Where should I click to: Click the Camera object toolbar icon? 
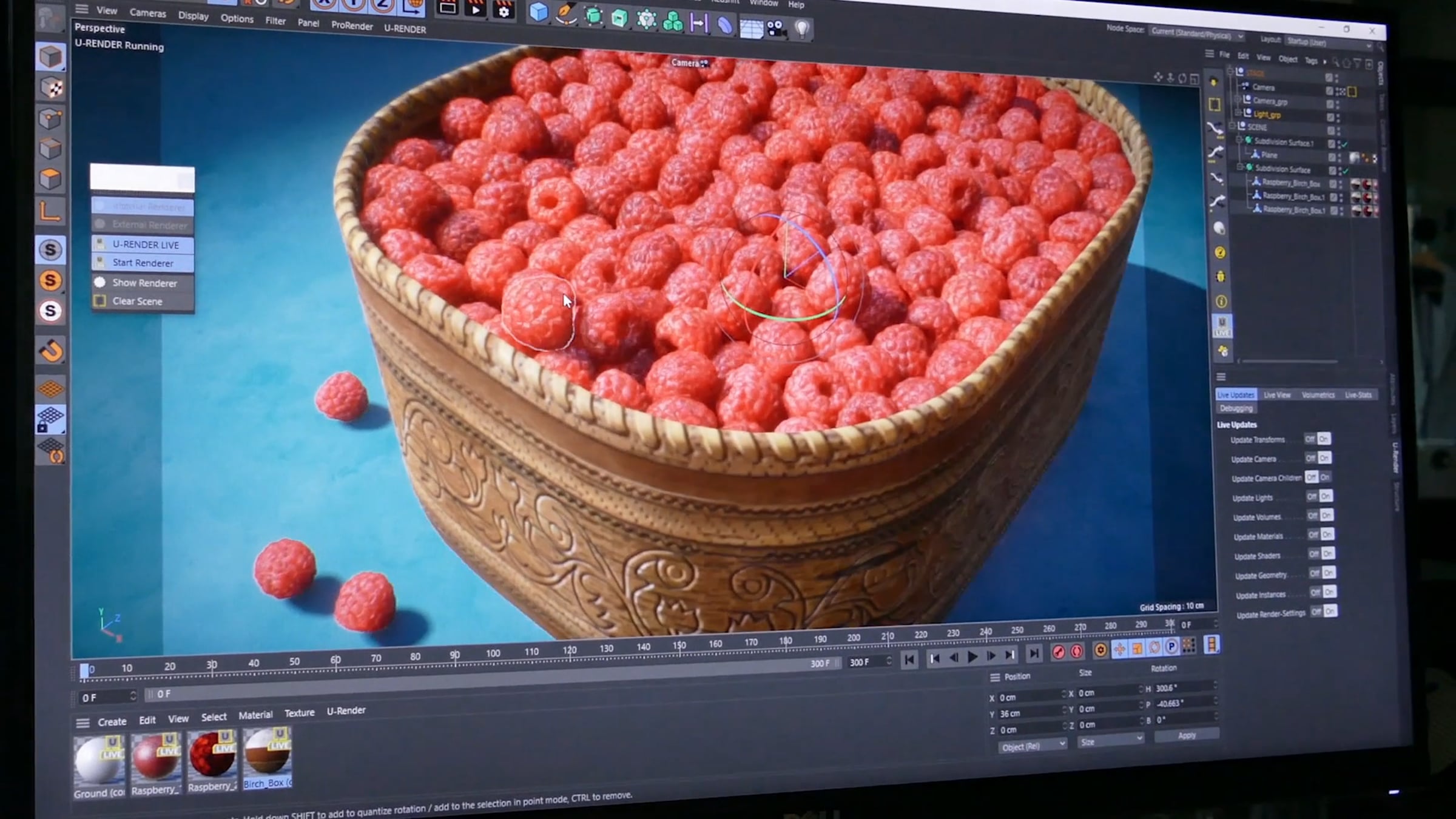776,29
